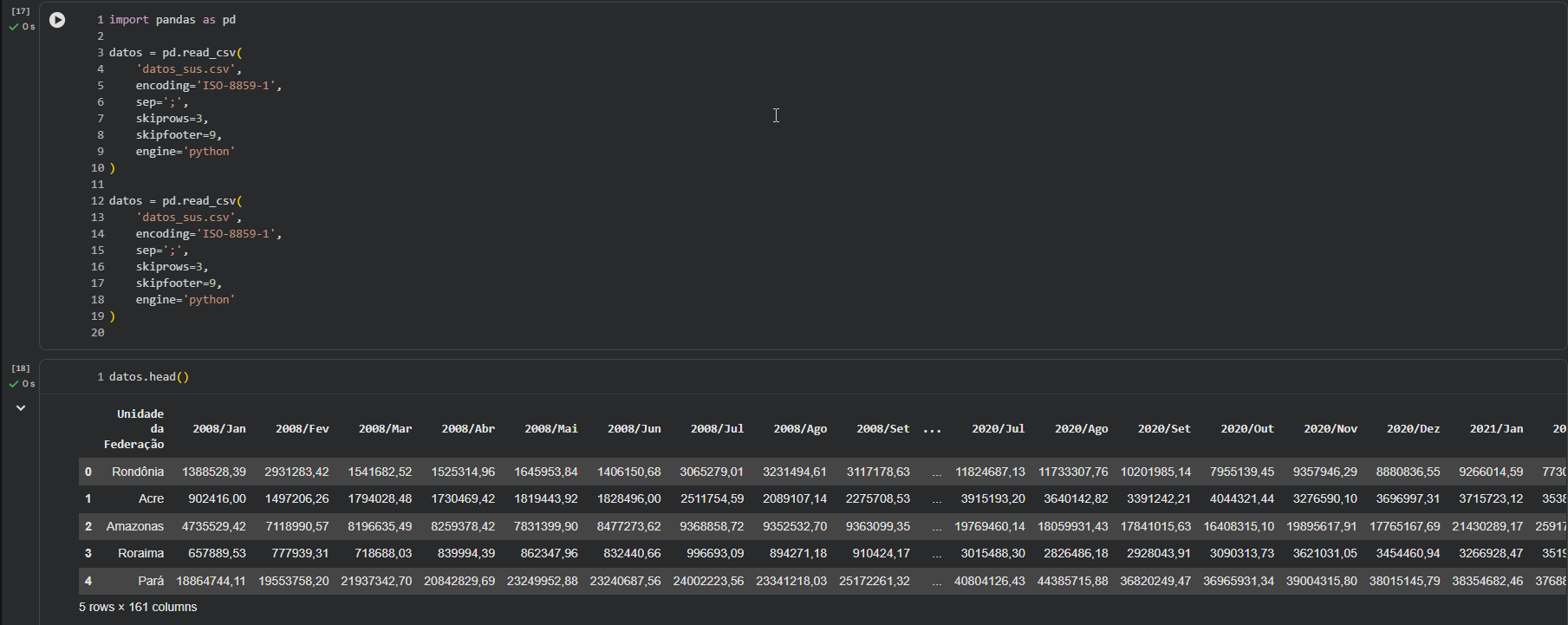Screen dimensions: 1568x625
Task: Click the cell value 657889,53
Action: click(x=218, y=553)
